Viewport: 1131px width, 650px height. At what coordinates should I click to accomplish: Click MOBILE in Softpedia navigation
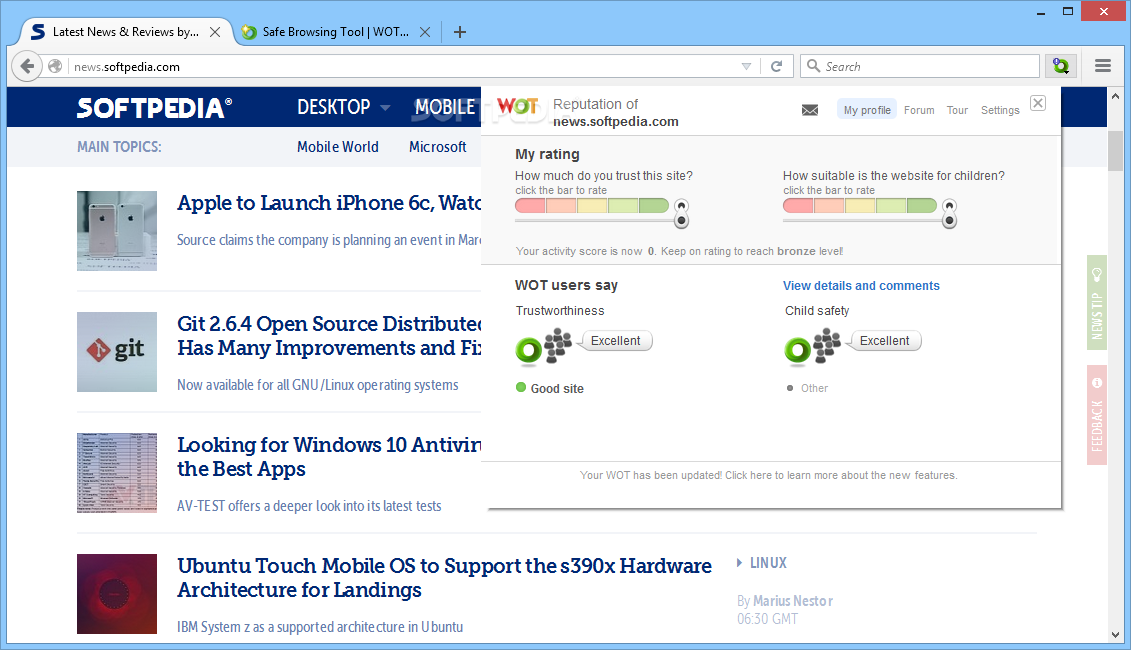444,107
